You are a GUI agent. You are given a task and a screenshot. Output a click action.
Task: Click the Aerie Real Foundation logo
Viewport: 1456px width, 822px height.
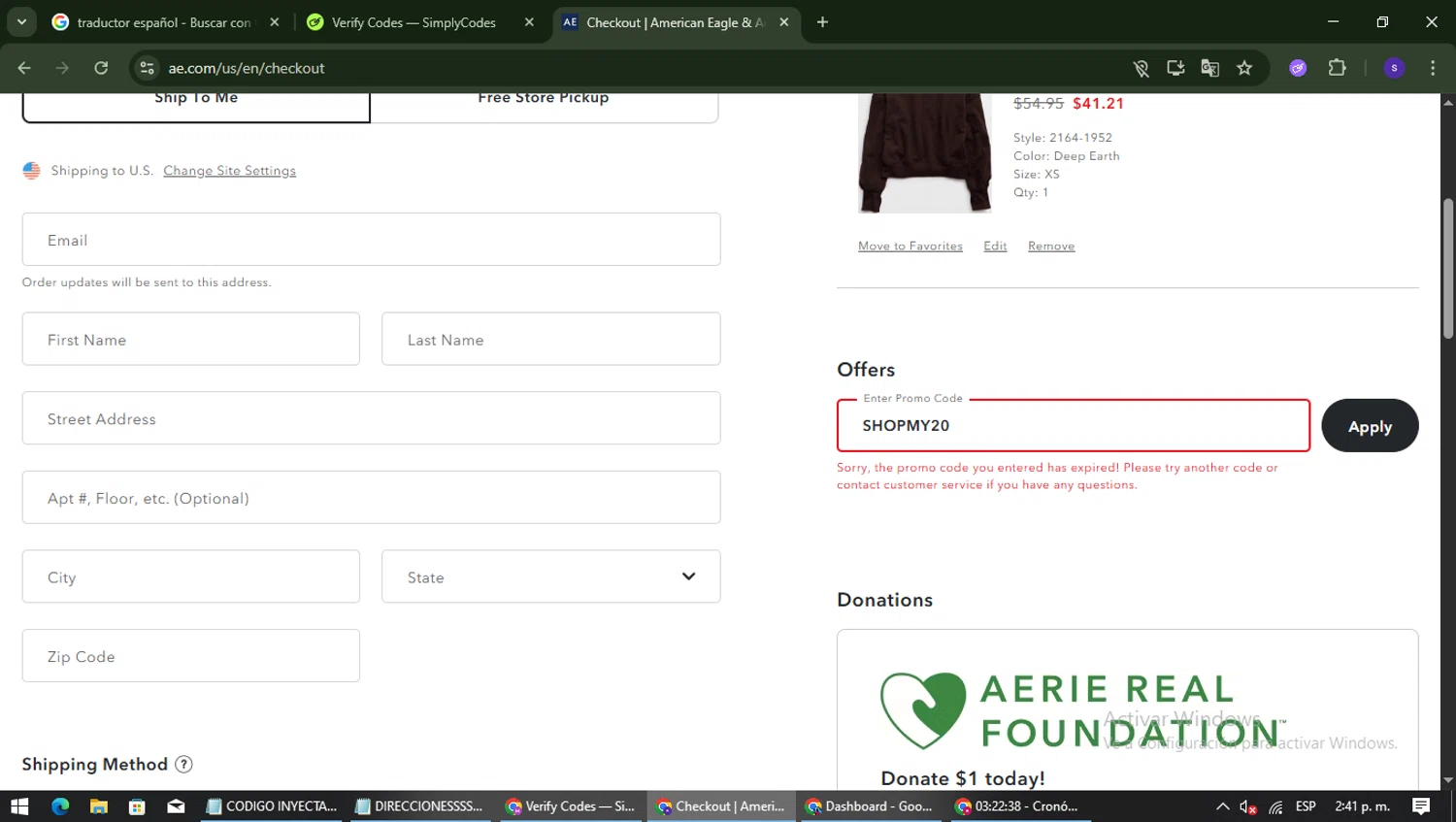click(1082, 710)
